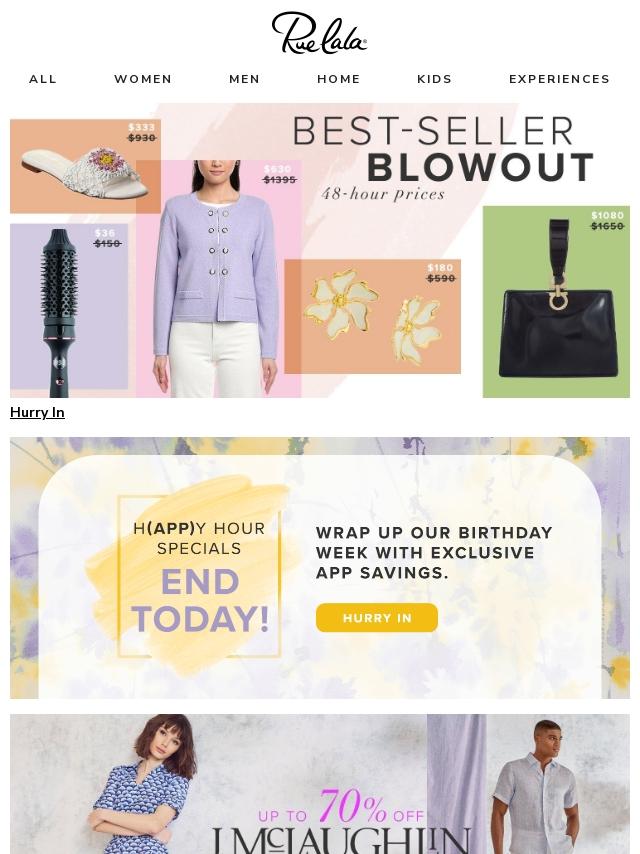Image resolution: width=640 pixels, height=854 pixels.
Task: Click the white flower sandal image
Action: pyautogui.click(x=85, y=166)
